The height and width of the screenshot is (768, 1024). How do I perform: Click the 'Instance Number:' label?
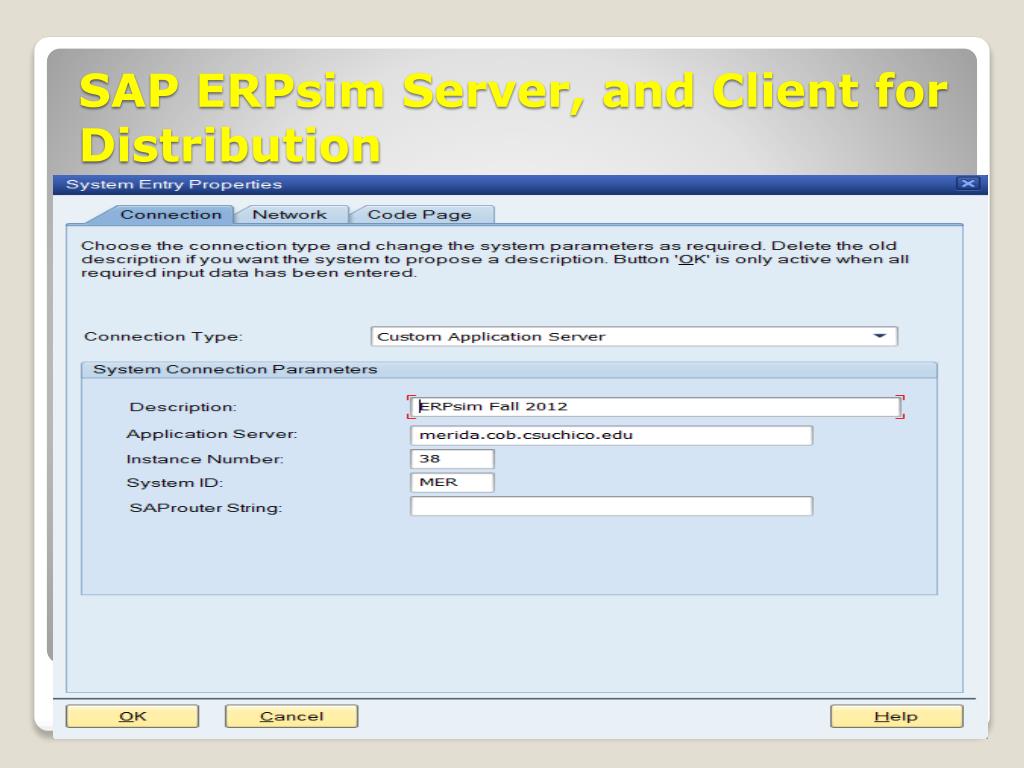(205, 459)
